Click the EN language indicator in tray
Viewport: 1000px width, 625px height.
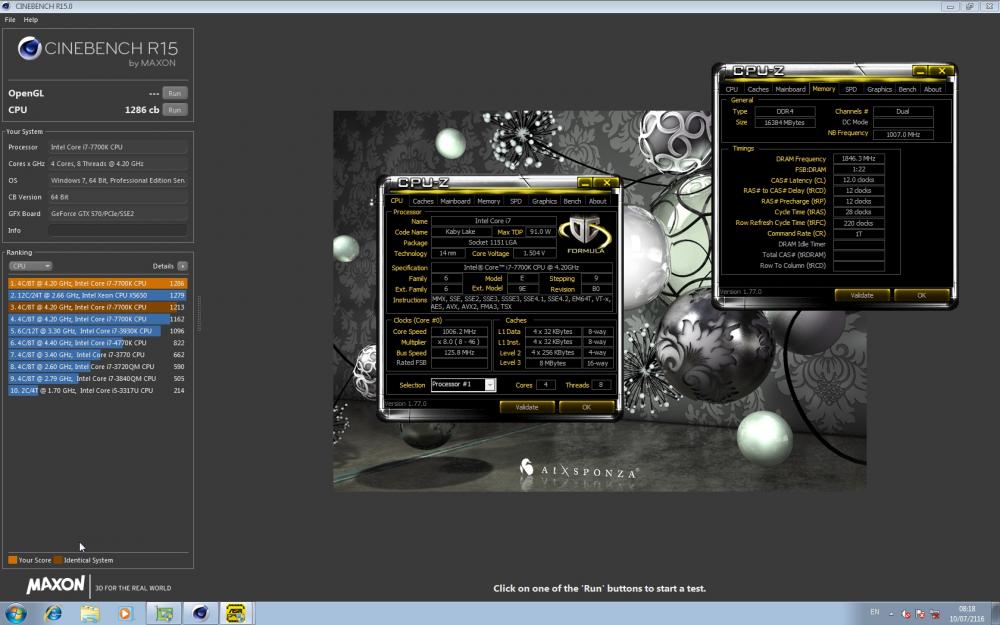(875, 612)
